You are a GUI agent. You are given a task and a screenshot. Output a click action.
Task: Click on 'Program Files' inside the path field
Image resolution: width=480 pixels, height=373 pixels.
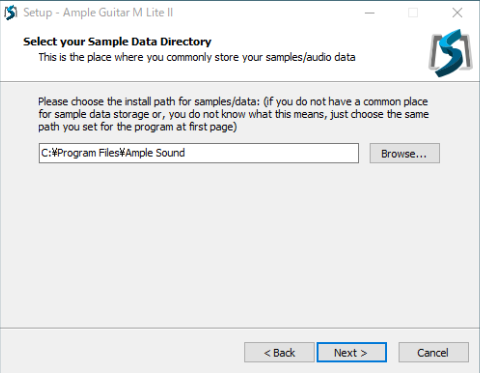point(88,153)
